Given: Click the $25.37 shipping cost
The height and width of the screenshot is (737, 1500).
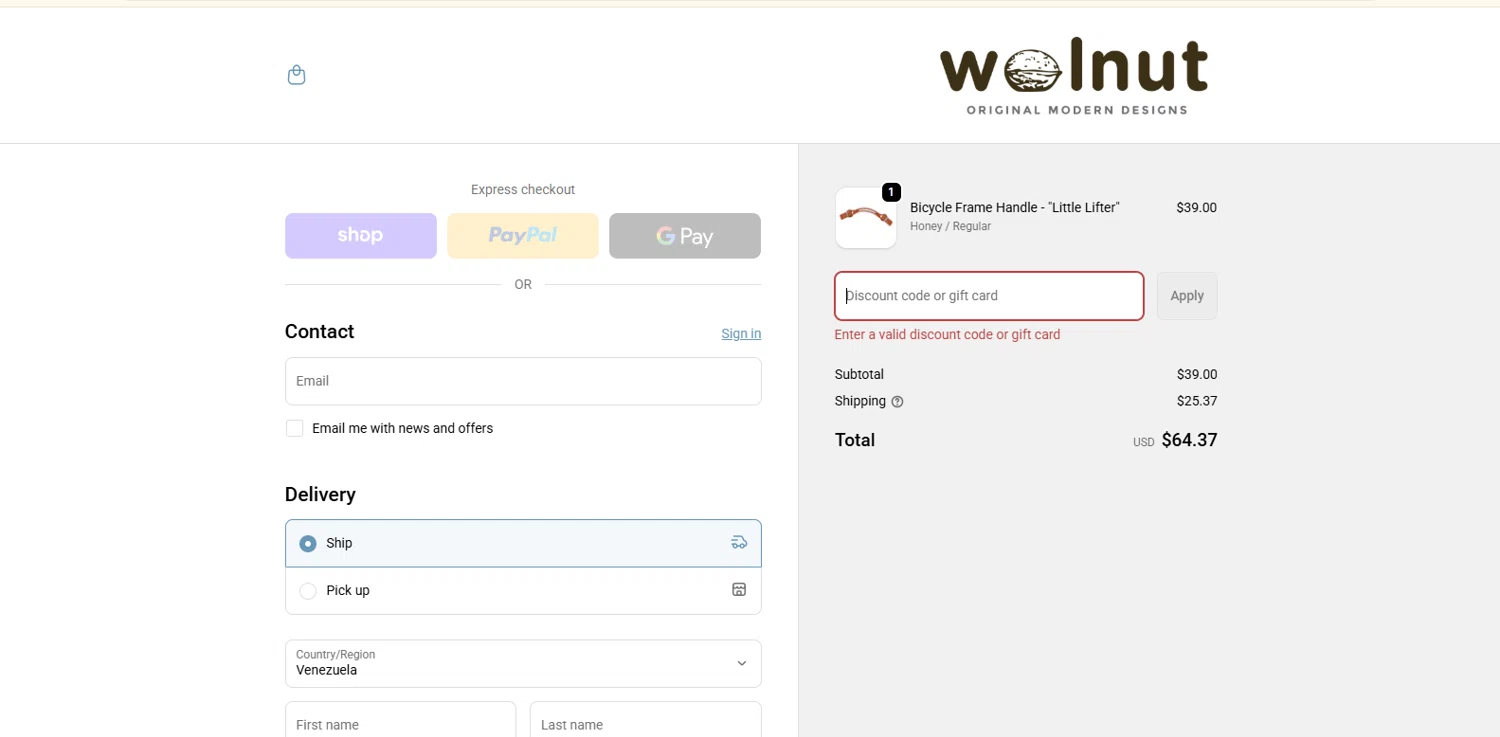Looking at the screenshot, I should tap(1197, 401).
